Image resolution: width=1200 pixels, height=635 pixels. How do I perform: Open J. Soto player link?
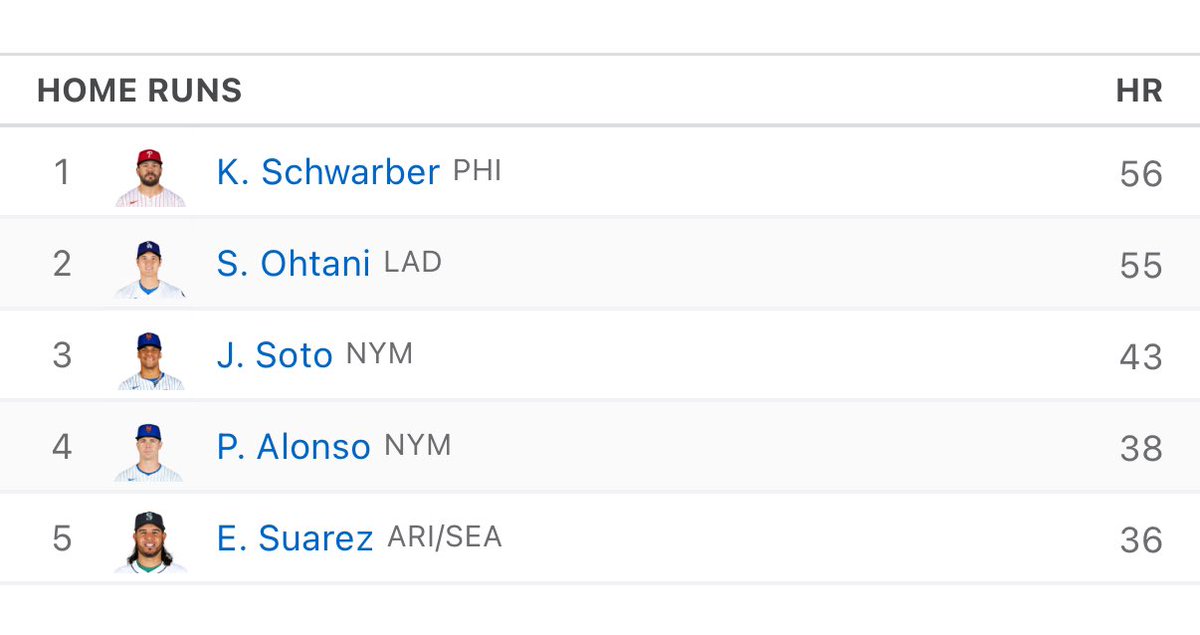[274, 357]
